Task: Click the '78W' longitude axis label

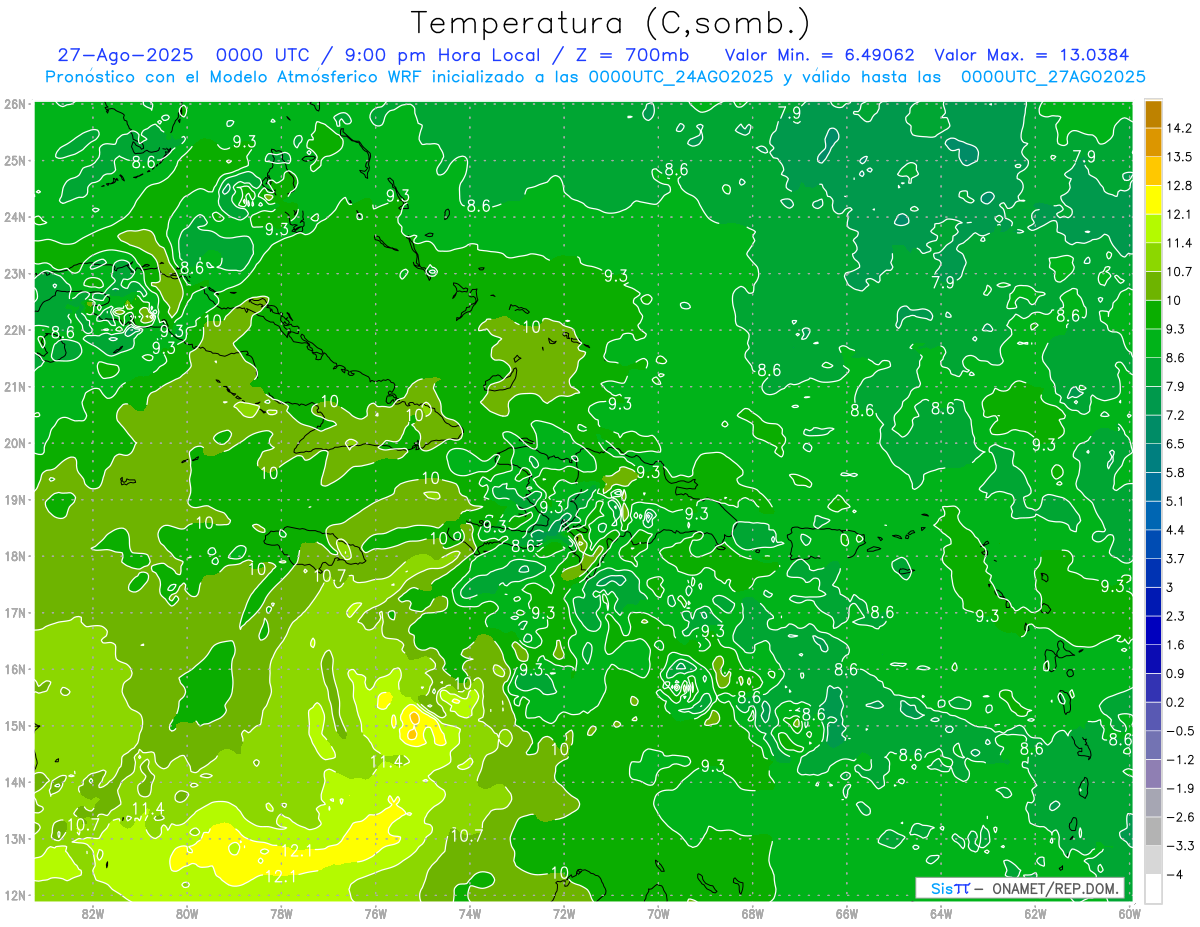Action: [x=281, y=913]
